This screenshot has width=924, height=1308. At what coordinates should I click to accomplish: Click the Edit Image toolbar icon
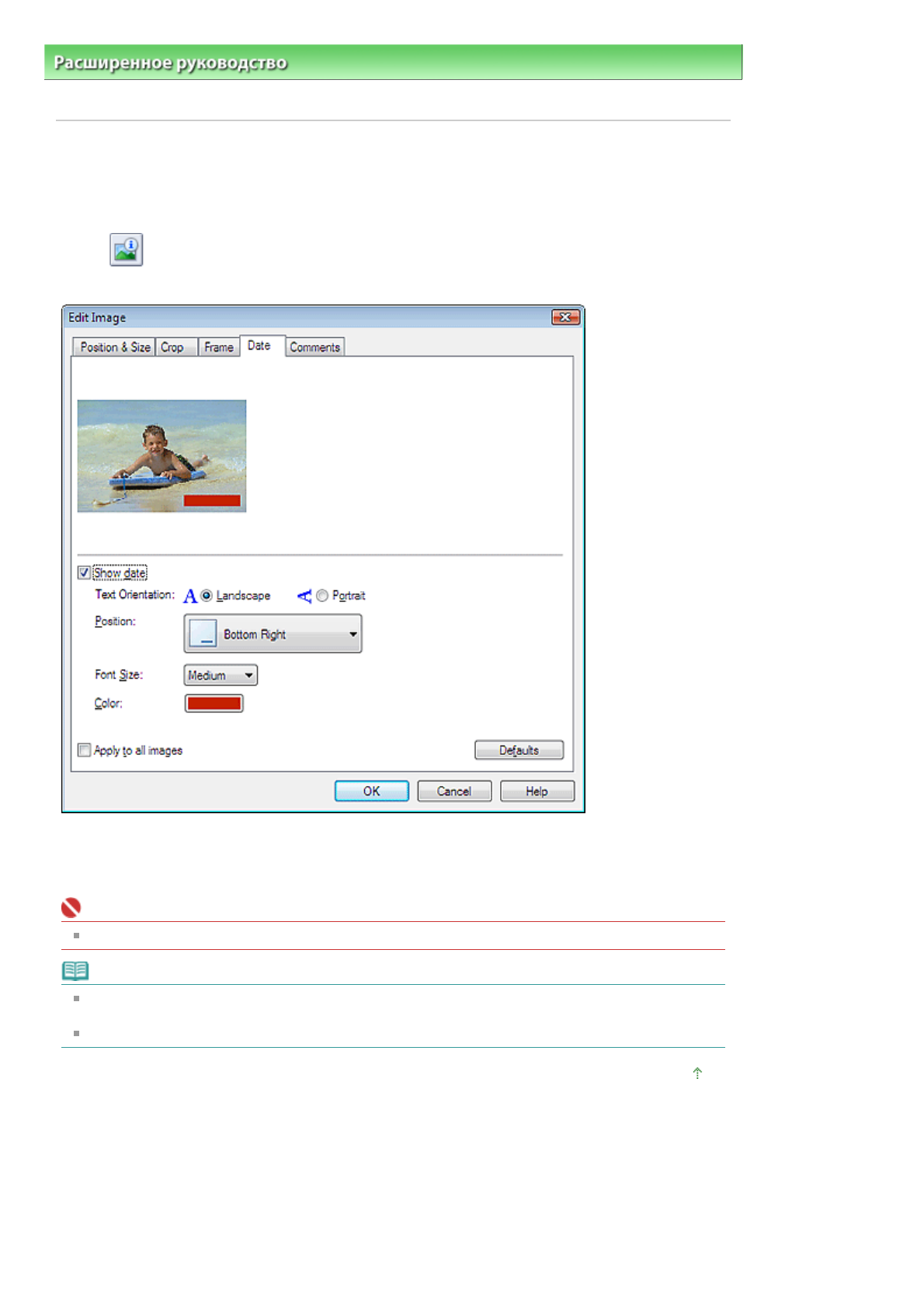point(126,250)
